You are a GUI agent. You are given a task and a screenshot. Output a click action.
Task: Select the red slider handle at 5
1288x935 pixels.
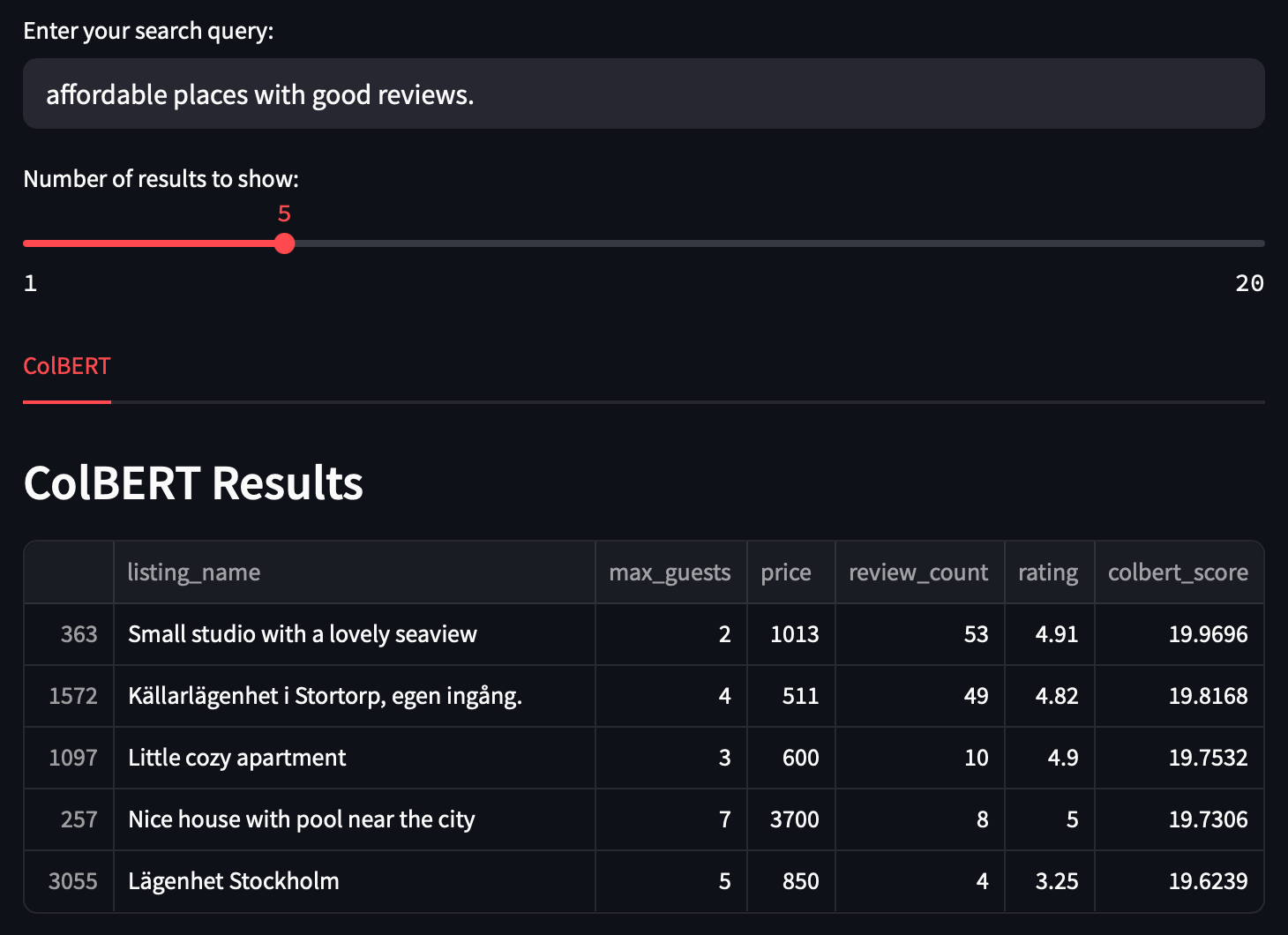click(x=284, y=243)
